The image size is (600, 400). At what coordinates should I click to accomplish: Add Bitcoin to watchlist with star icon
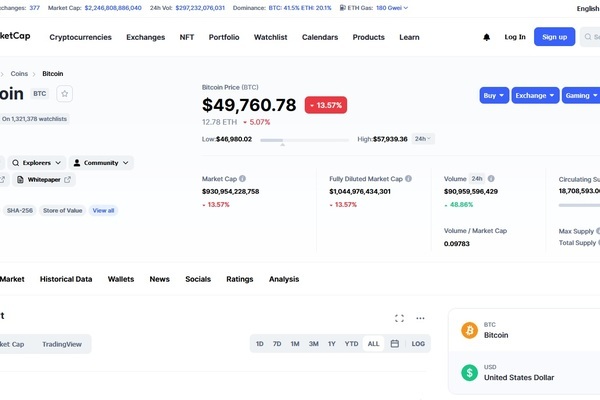pyautogui.click(x=64, y=94)
